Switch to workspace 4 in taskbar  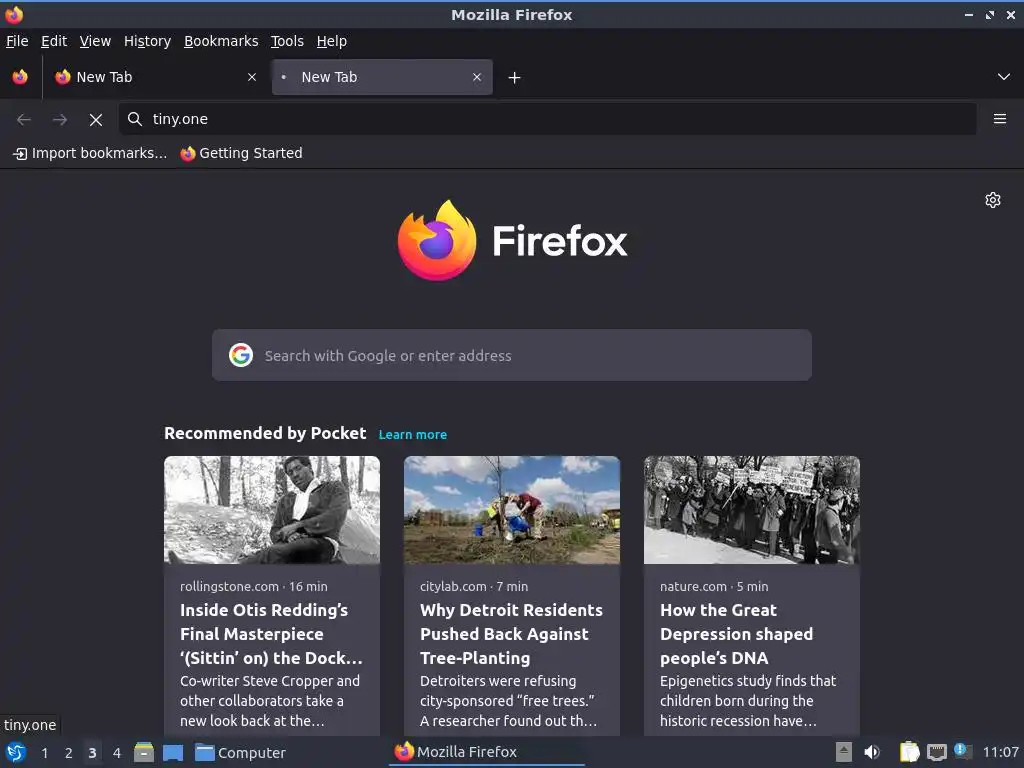tap(117, 753)
